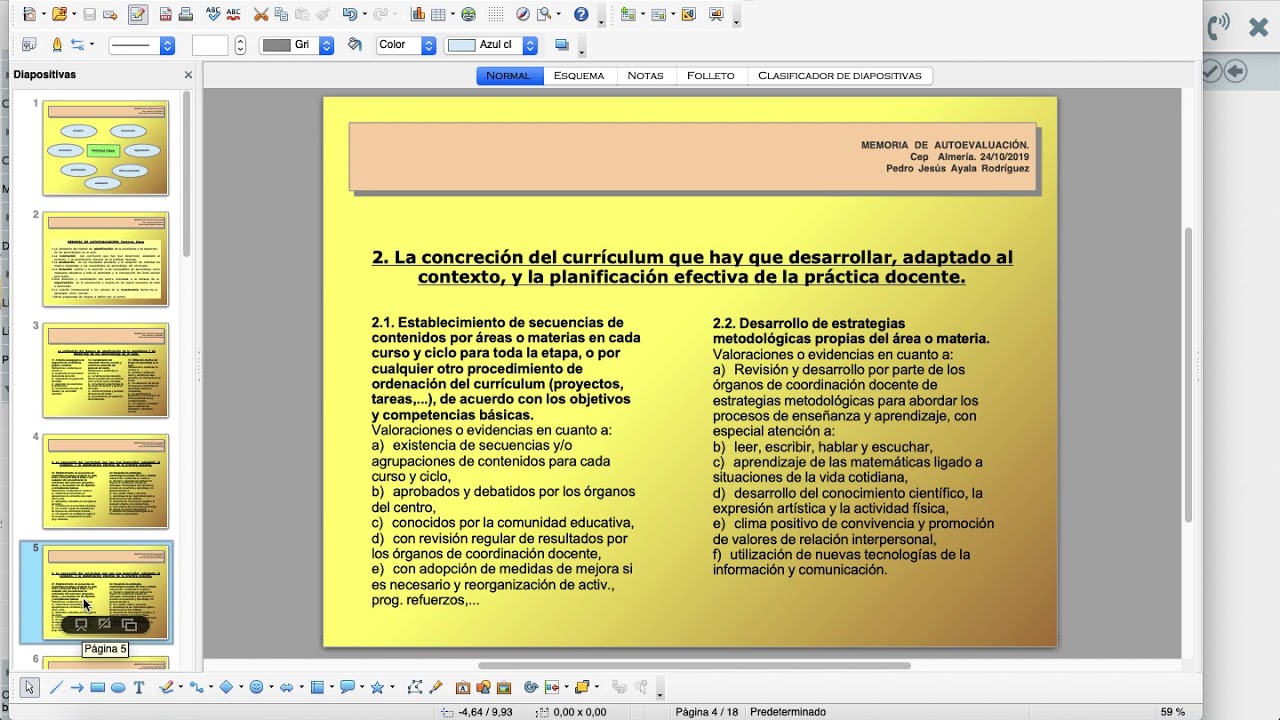Switch to the Notas tab
1280x720 pixels.
(x=645, y=76)
